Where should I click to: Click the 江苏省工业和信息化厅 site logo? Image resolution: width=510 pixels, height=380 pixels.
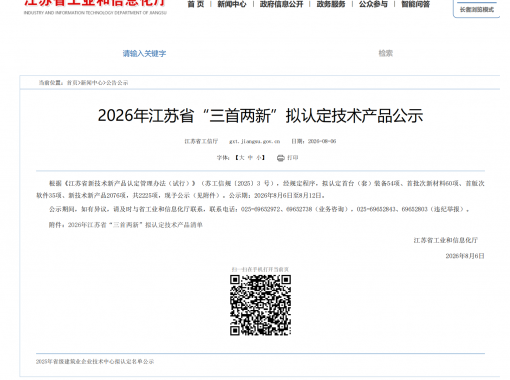[95, 7]
